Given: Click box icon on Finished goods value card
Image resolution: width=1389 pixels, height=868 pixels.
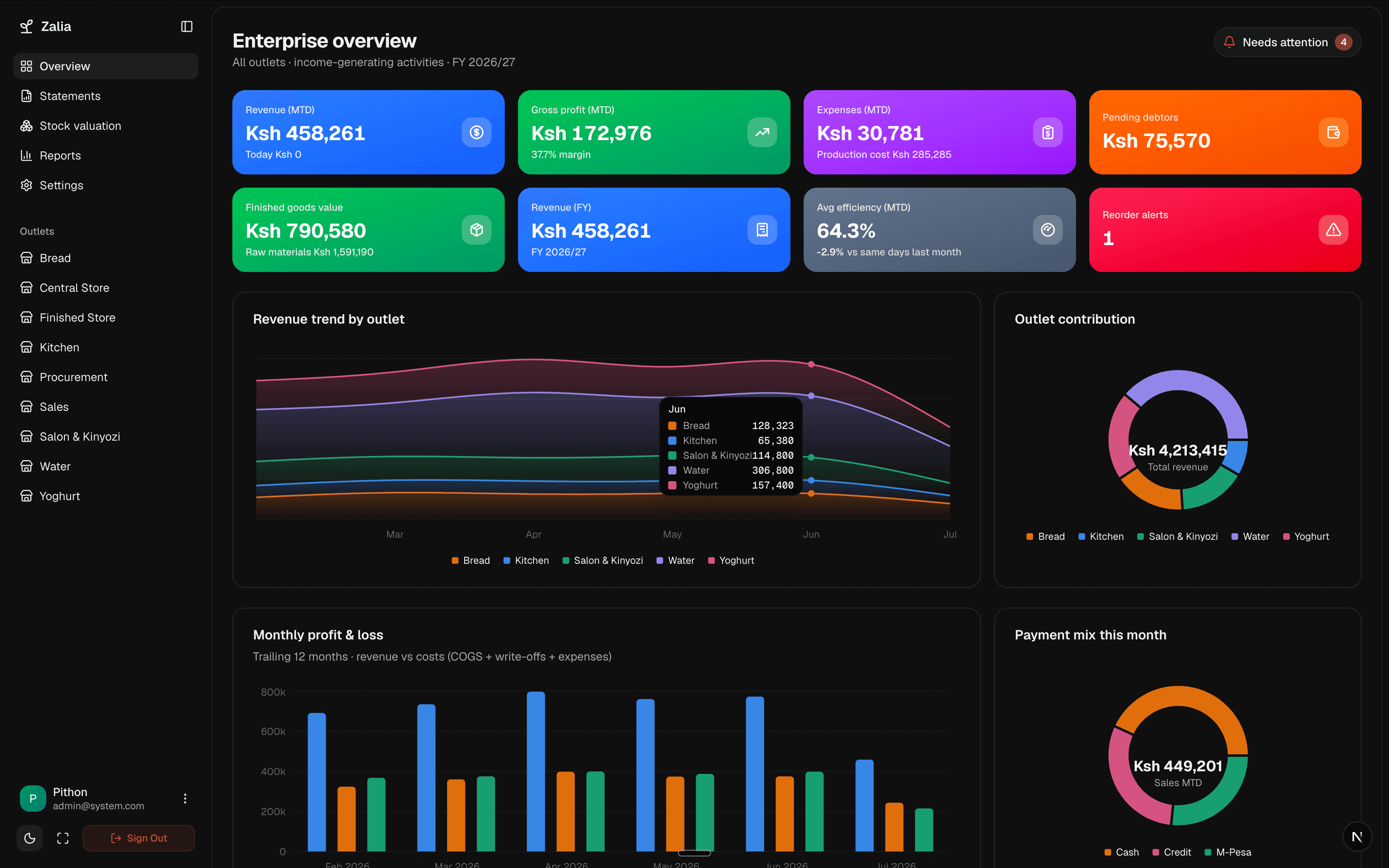Looking at the screenshot, I should tap(476, 230).
